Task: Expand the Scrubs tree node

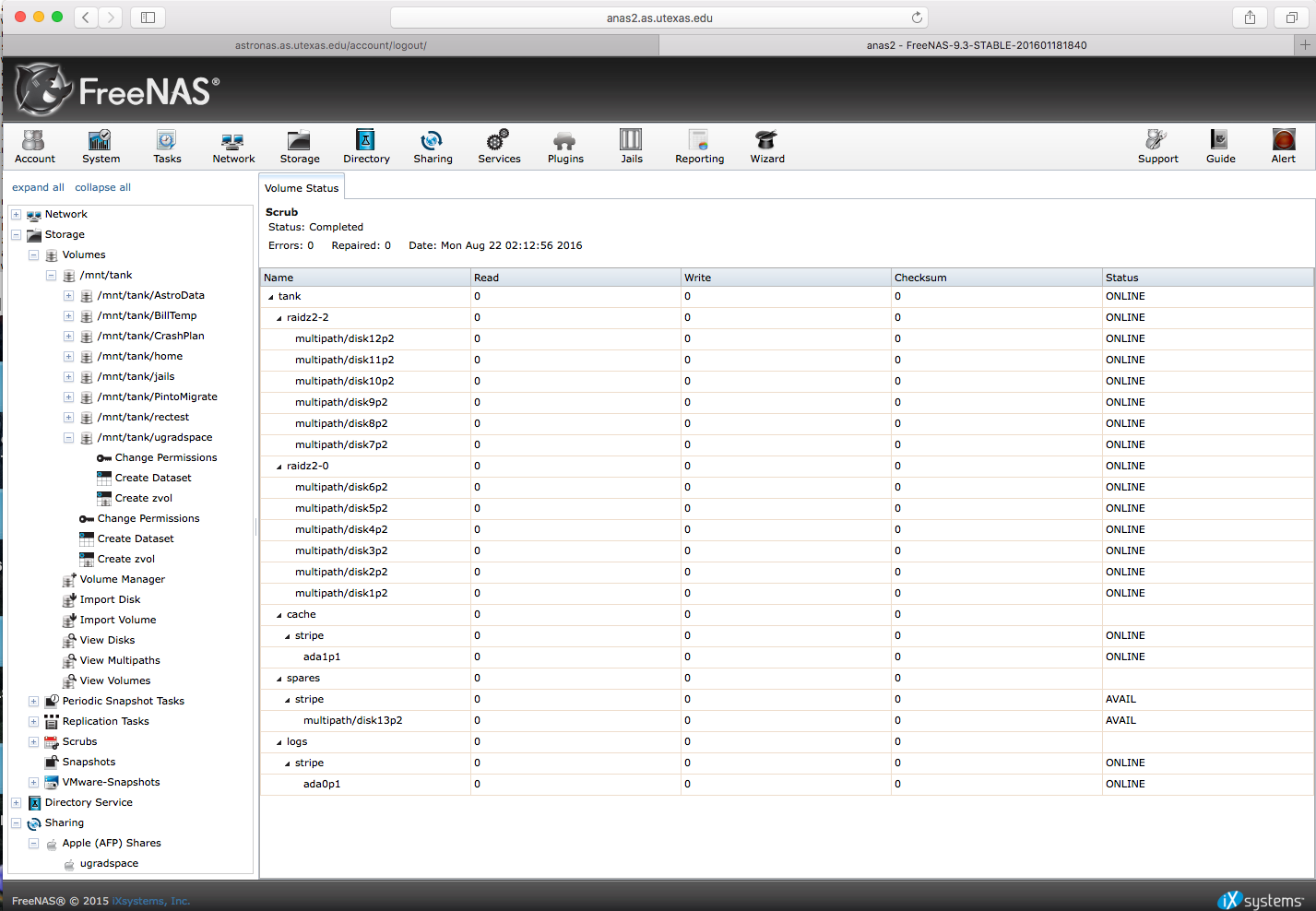Action: click(x=33, y=741)
